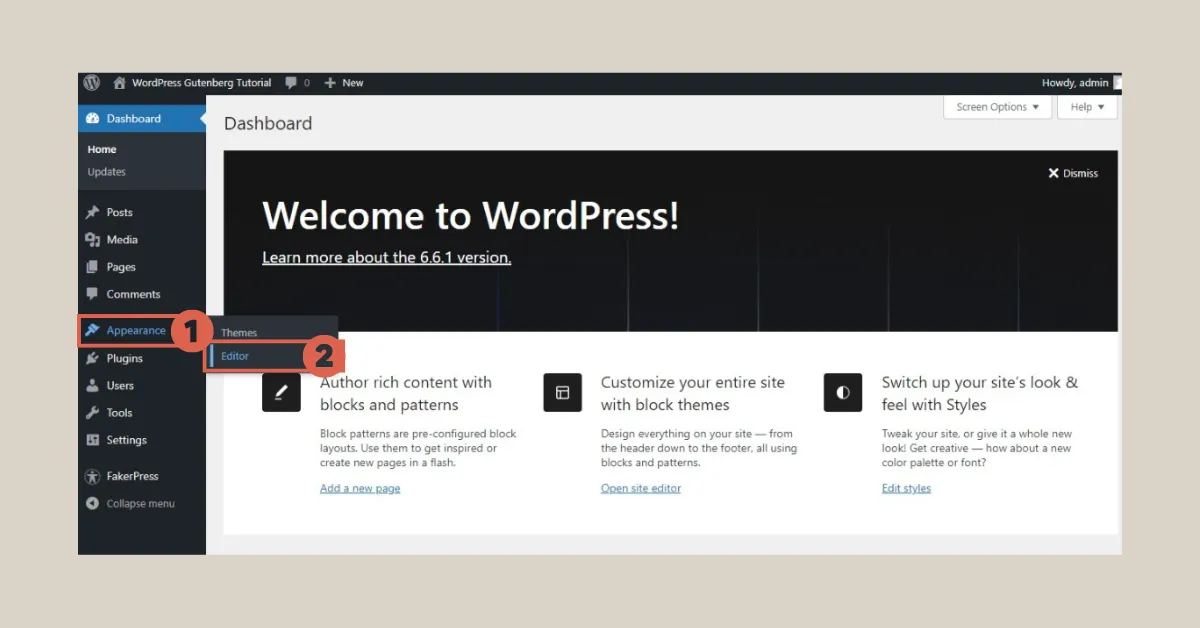Expand the Help dropdown tab
This screenshot has height=628, width=1200.
click(x=1087, y=107)
